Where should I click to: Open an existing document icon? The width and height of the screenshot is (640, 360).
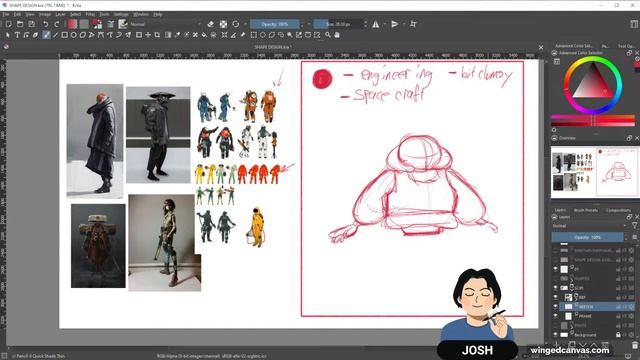pyautogui.click(x=20, y=24)
